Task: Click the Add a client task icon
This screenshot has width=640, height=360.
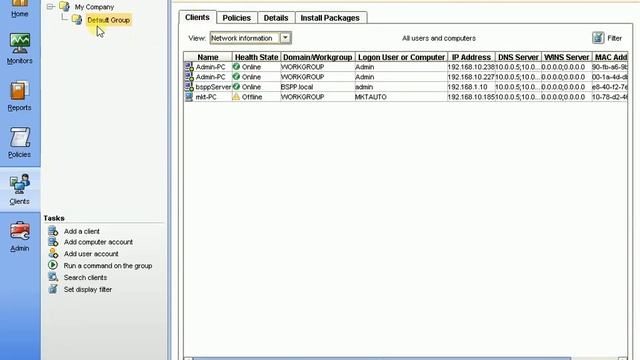Action: pyautogui.click(x=53, y=231)
